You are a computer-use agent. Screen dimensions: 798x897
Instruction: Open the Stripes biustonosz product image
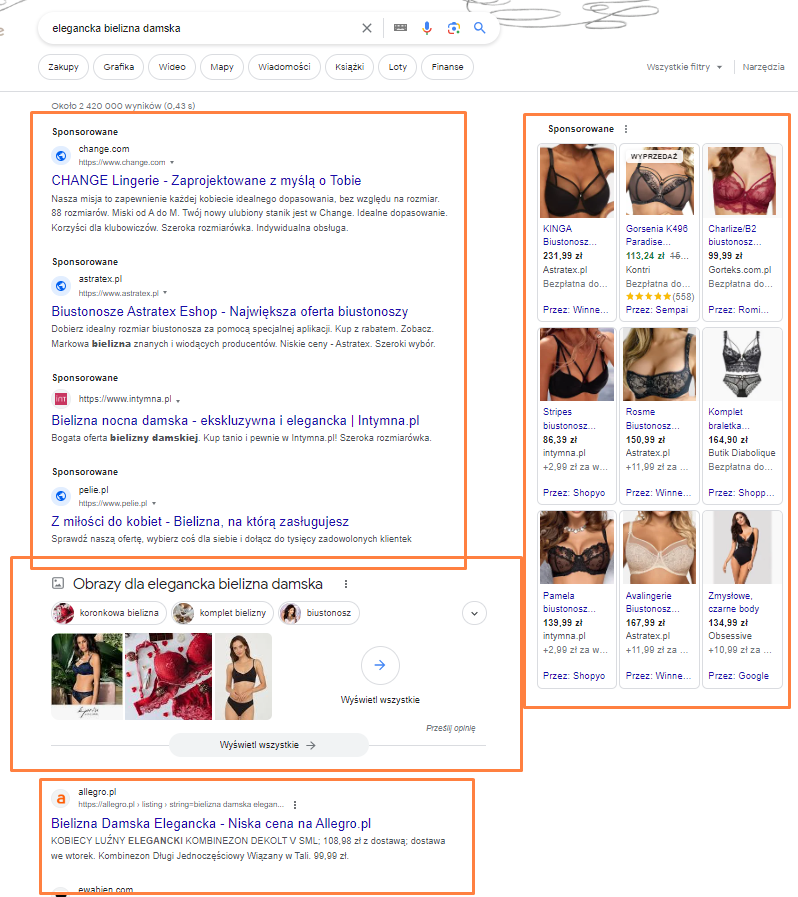577,364
